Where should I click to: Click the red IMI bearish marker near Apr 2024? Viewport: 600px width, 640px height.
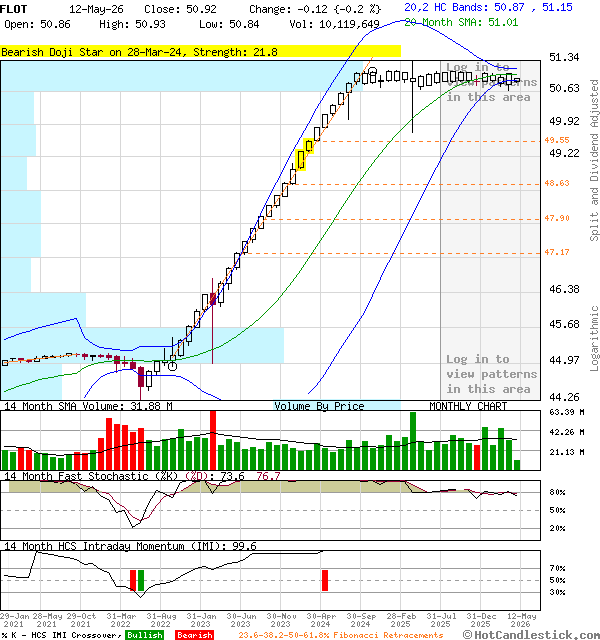point(325,580)
